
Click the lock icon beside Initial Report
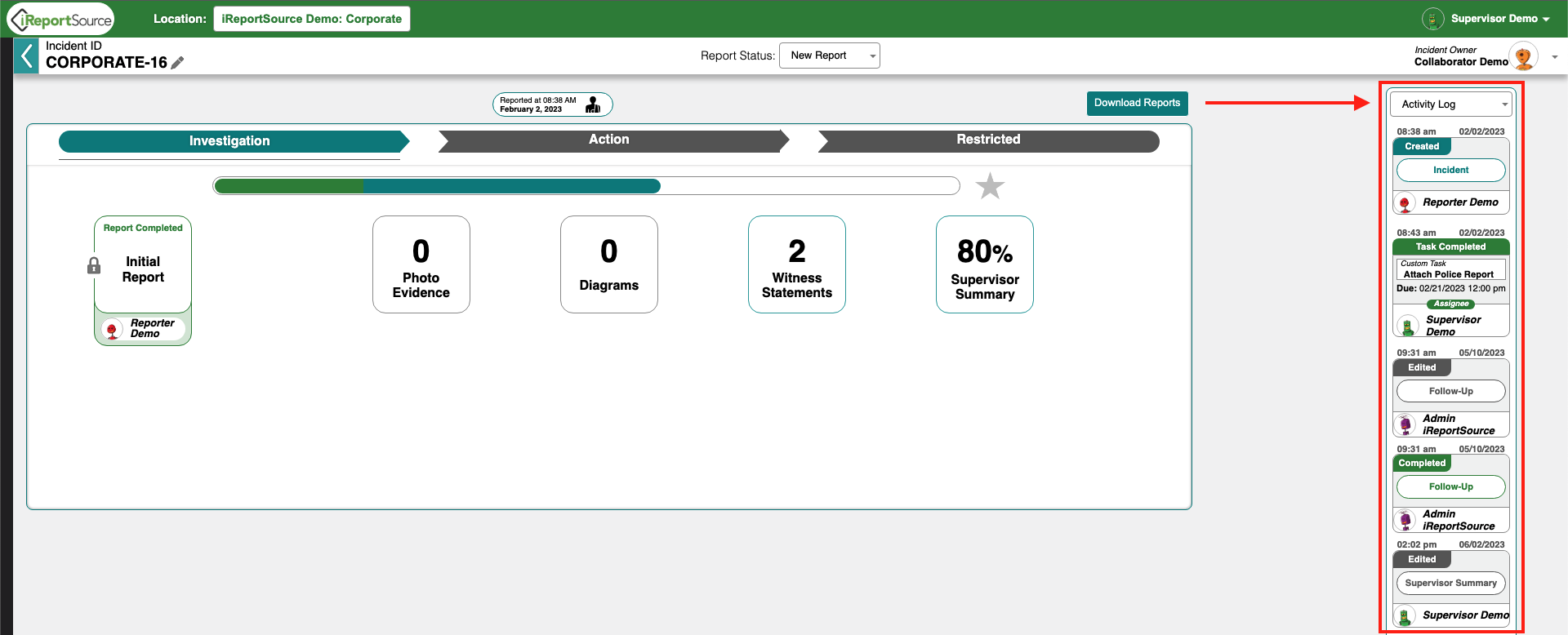94,265
